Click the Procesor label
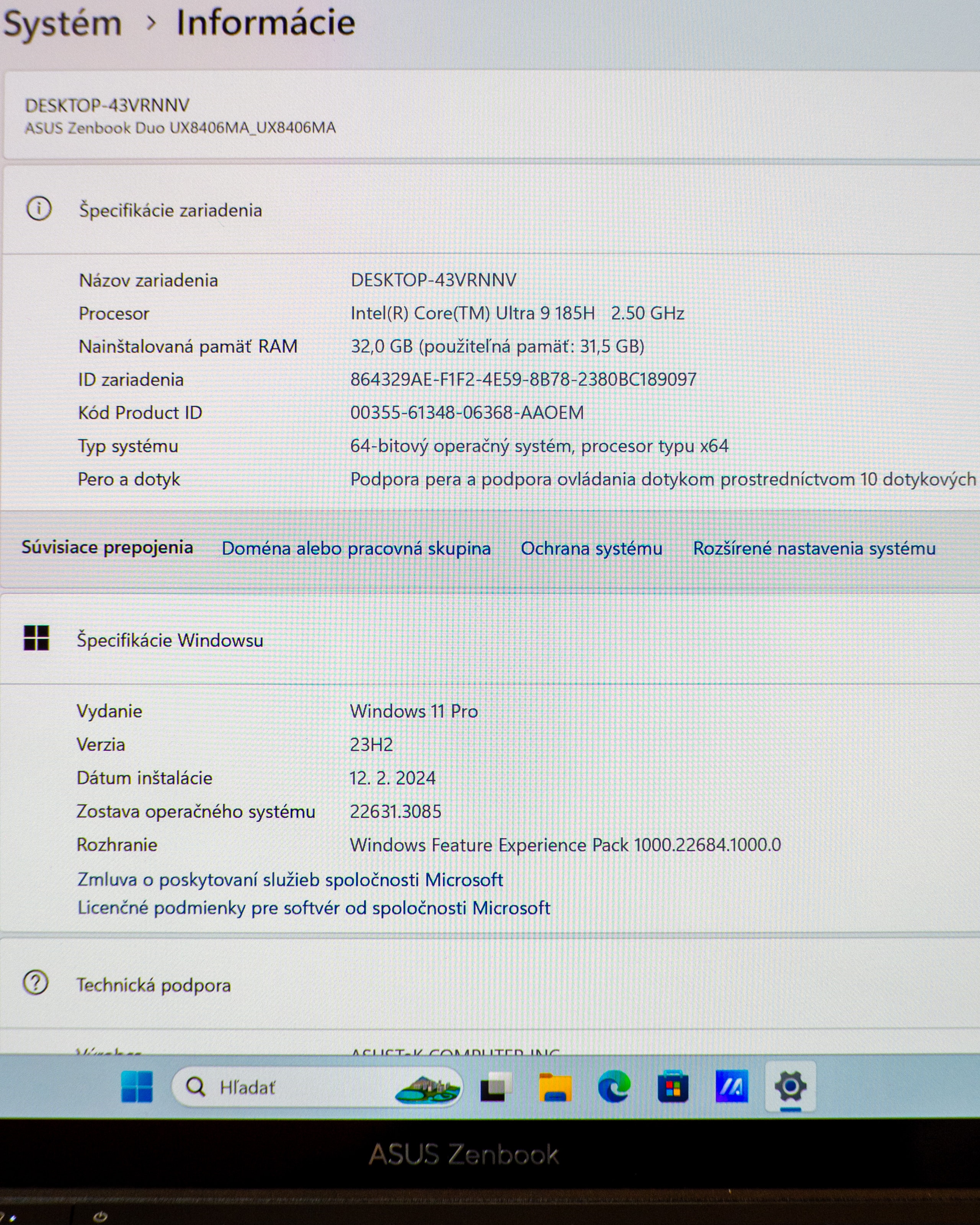The image size is (980, 1225). pyautogui.click(x=114, y=314)
